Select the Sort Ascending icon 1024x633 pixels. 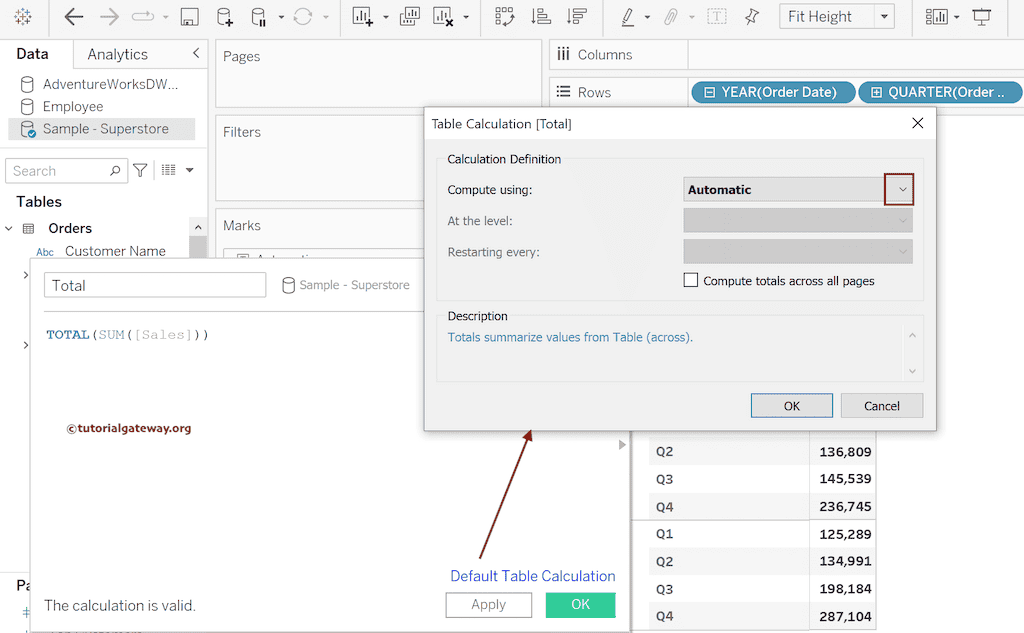pos(540,16)
